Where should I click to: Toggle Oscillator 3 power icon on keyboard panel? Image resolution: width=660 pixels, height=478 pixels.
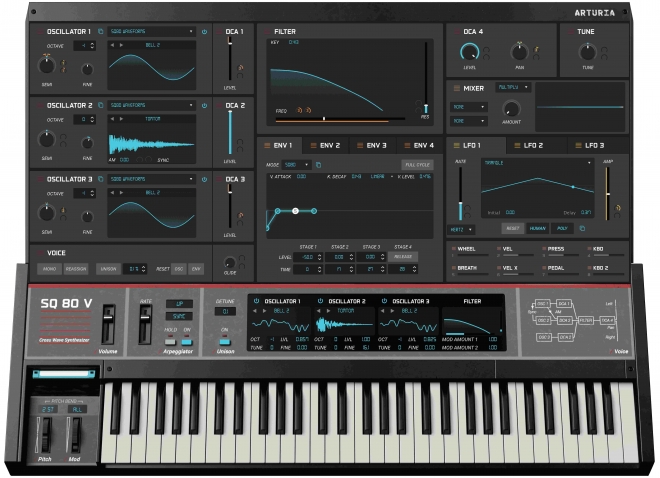[384, 300]
